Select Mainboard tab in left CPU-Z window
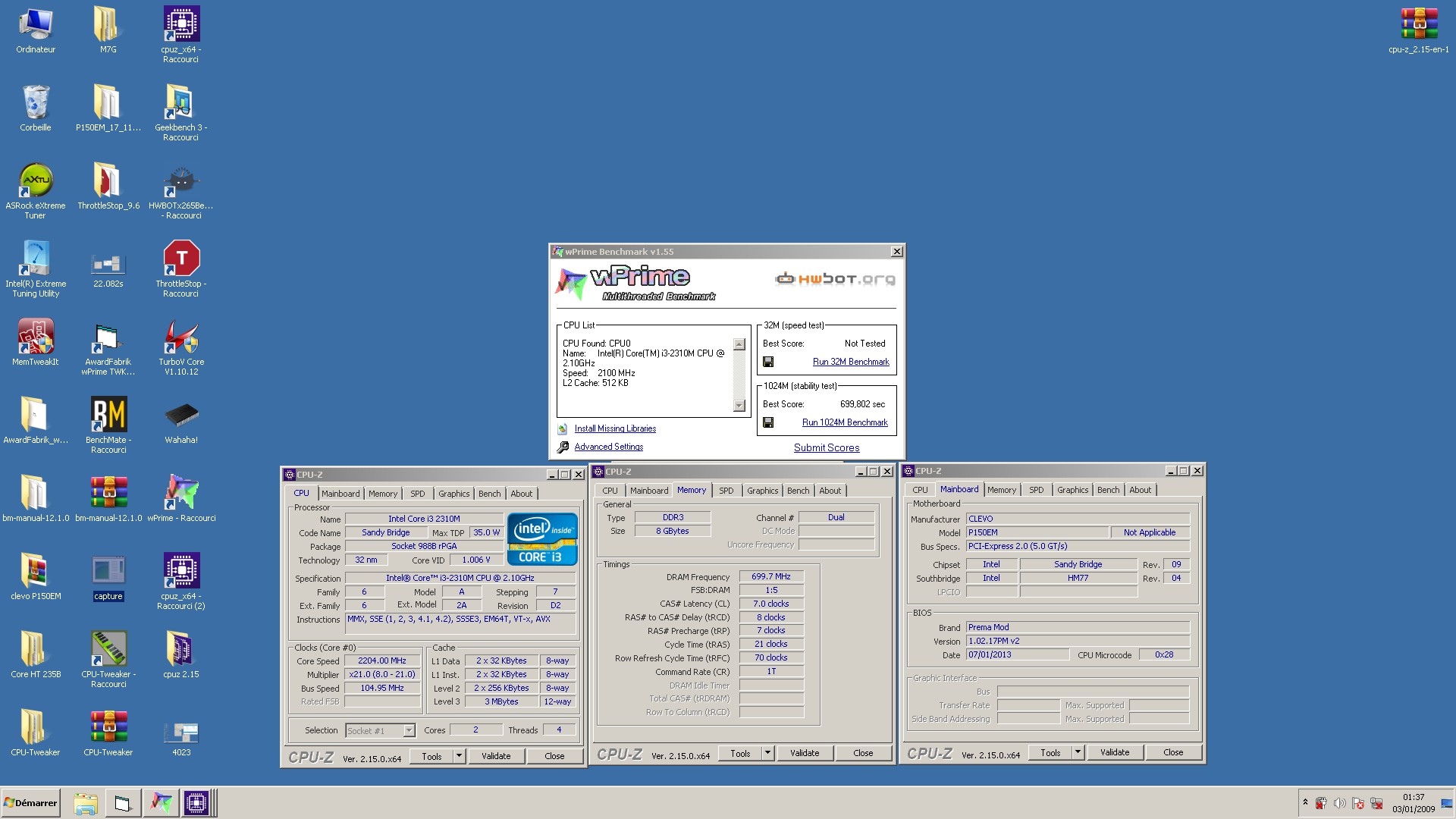The image size is (1456, 819). coord(340,494)
